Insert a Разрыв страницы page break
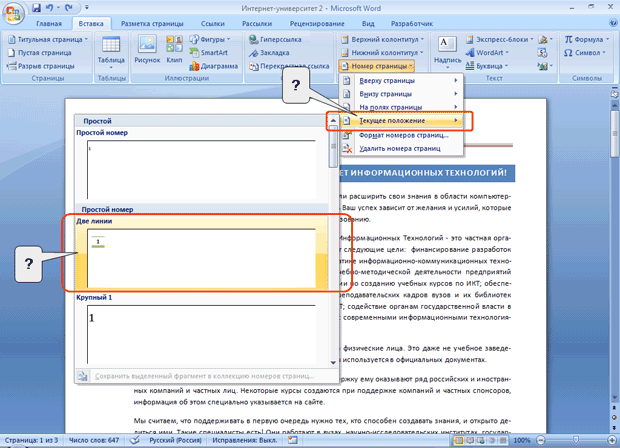 (41, 66)
